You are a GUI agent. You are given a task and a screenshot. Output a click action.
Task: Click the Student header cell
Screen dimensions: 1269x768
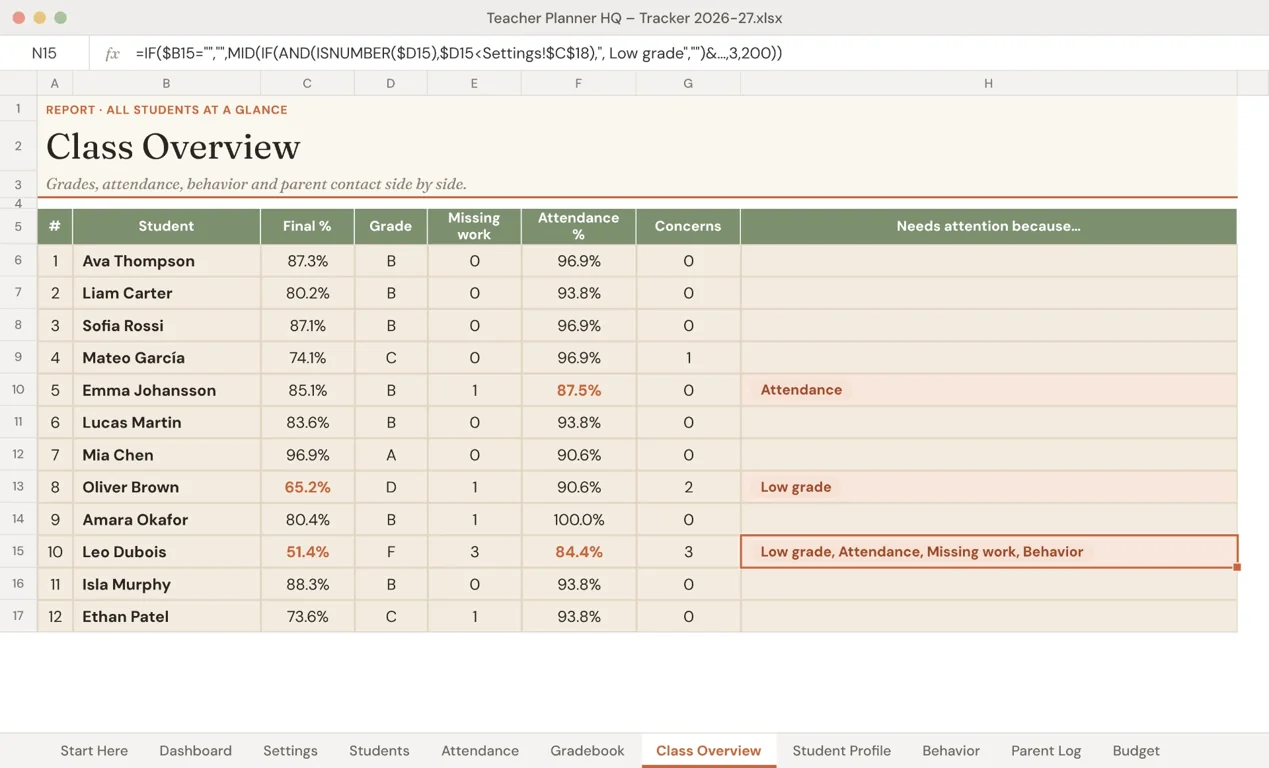[x=166, y=226]
